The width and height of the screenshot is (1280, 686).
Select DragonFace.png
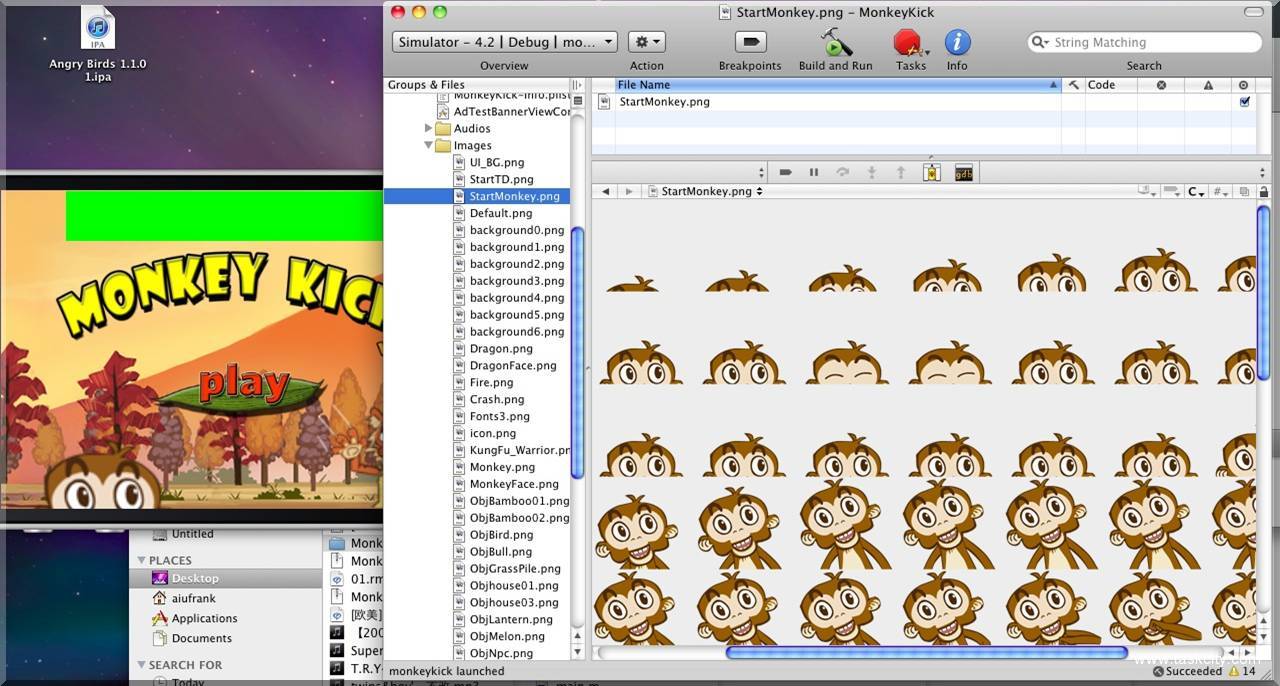513,365
